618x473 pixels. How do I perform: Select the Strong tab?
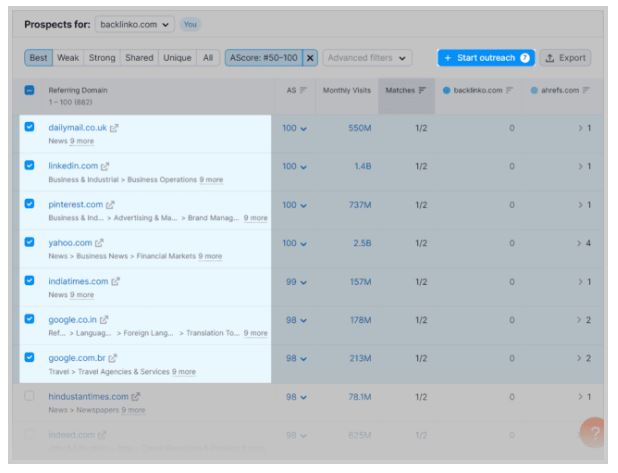(102, 58)
